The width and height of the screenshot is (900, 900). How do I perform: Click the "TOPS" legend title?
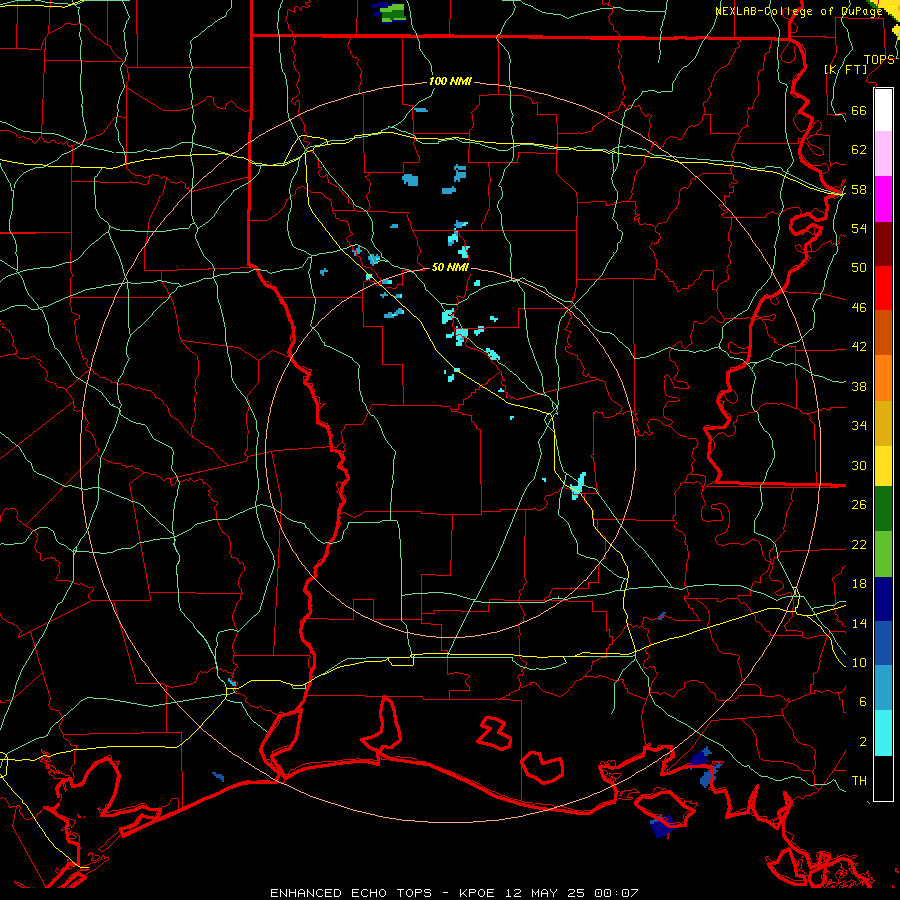coord(879,59)
